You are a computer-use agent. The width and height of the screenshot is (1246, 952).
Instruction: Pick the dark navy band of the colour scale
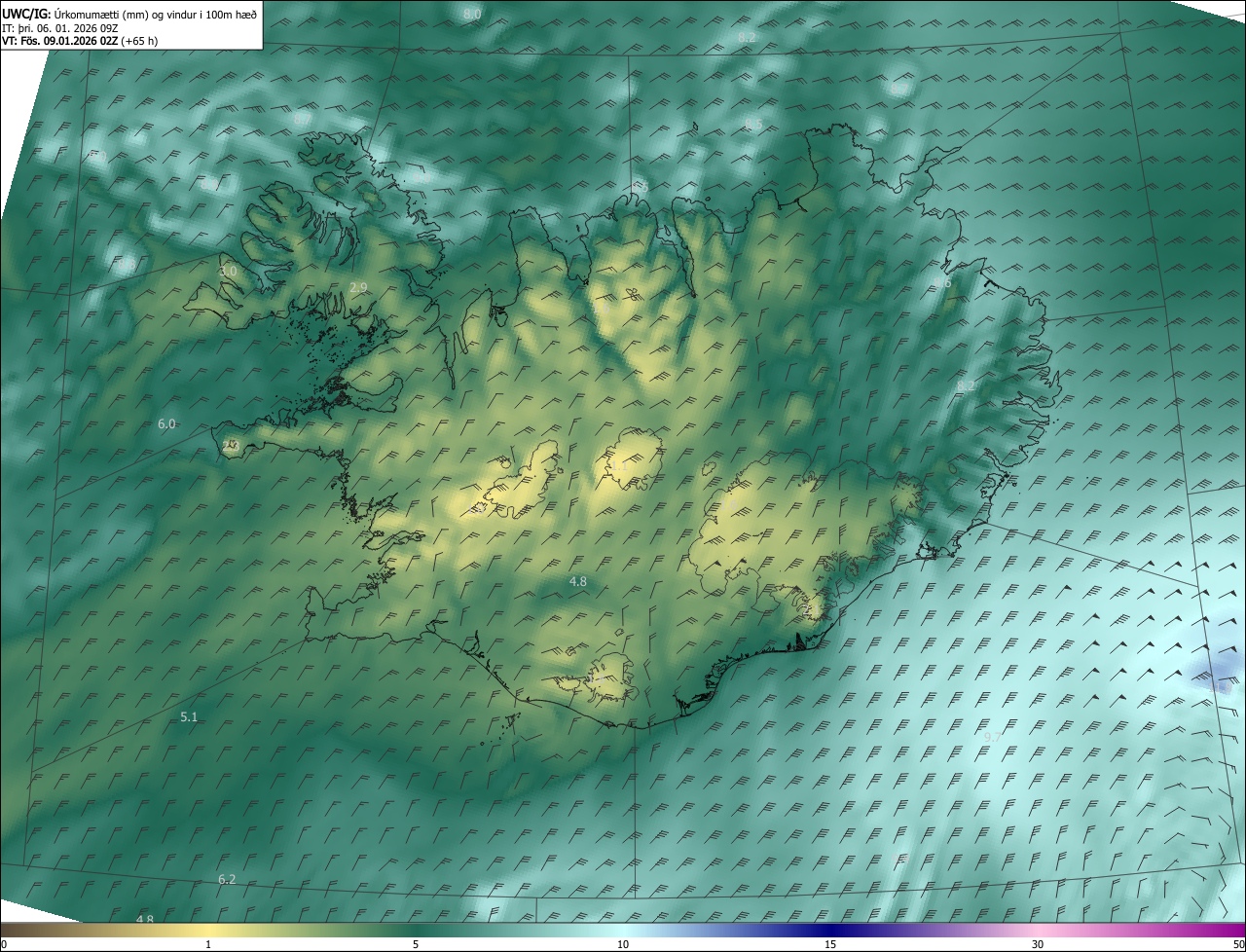tap(830, 931)
